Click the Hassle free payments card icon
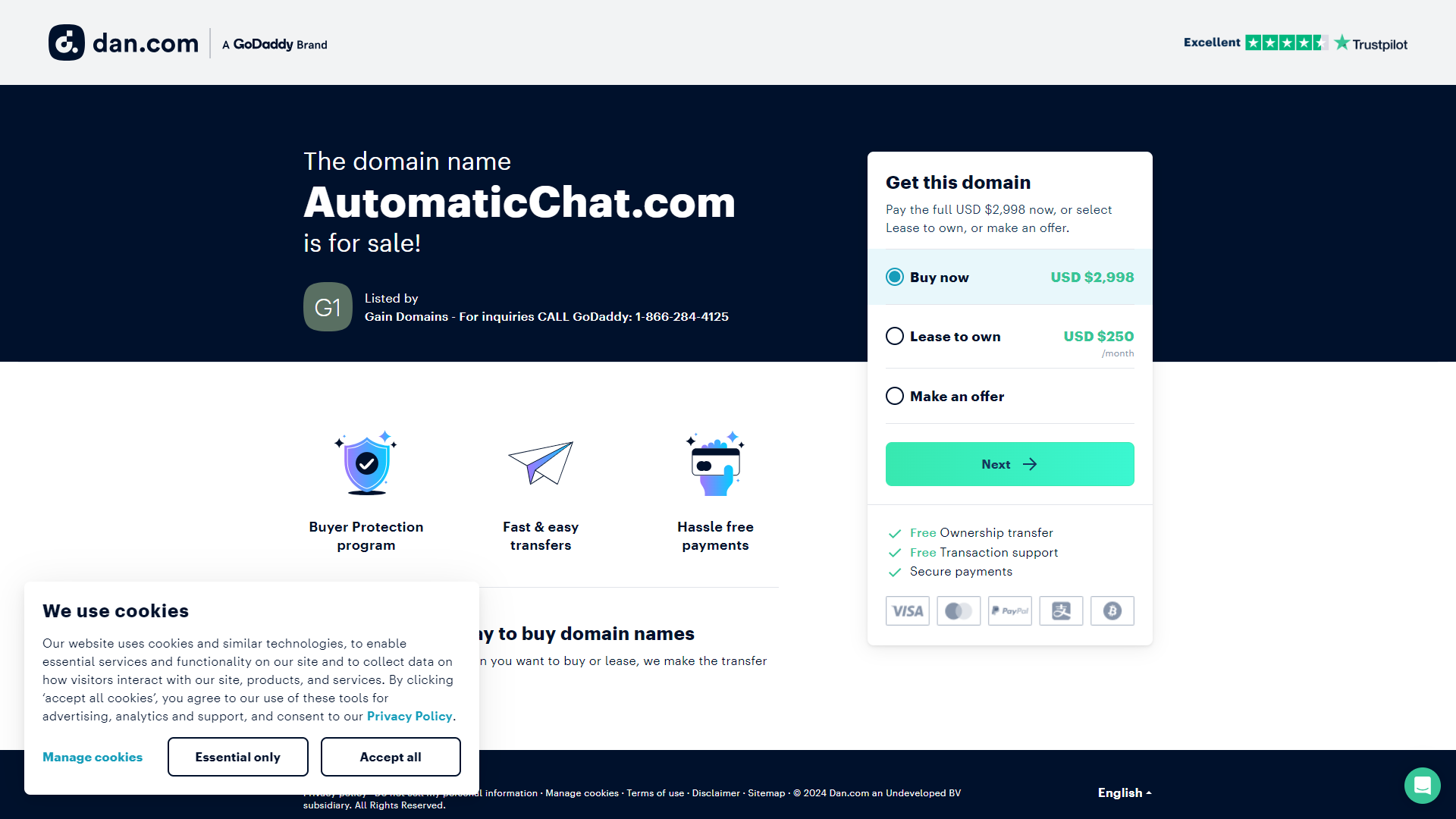 714,463
